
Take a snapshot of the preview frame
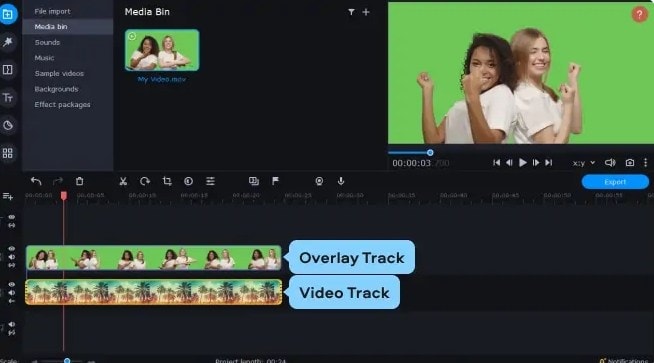coord(630,163)
